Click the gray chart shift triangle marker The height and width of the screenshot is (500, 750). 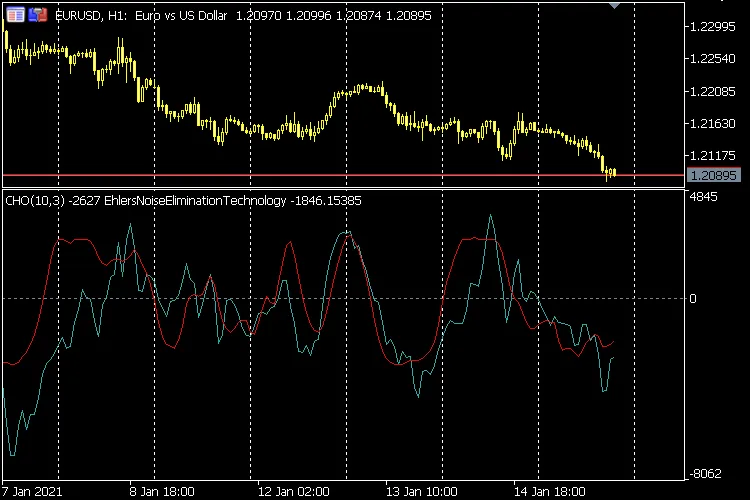coord(615,6)
